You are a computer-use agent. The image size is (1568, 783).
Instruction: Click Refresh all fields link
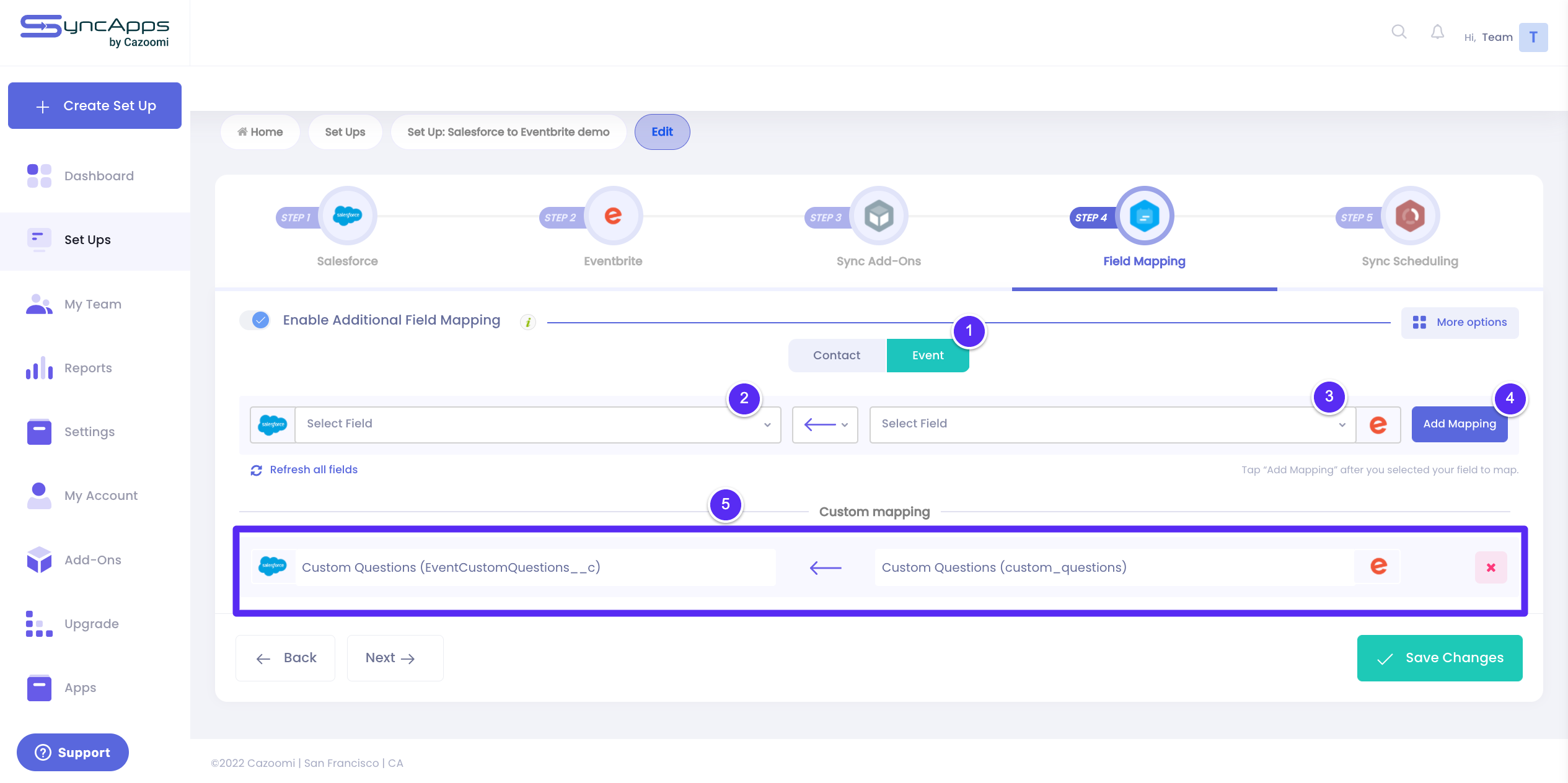304,470
